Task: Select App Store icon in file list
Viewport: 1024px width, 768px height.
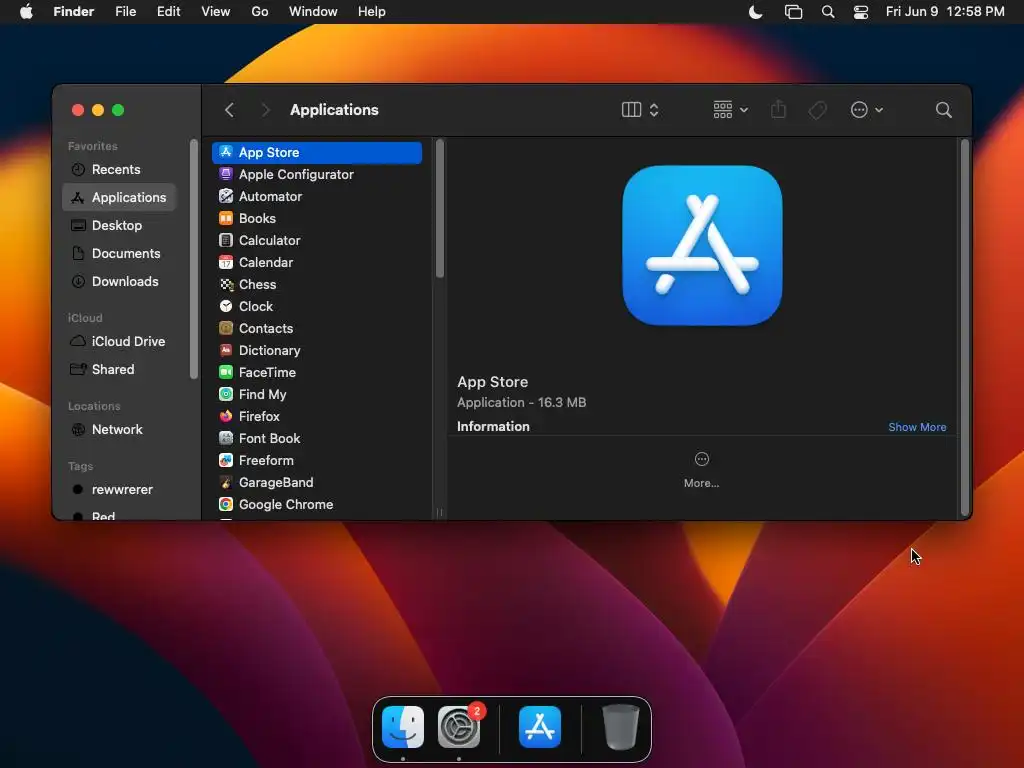Action: pos(226,152)
